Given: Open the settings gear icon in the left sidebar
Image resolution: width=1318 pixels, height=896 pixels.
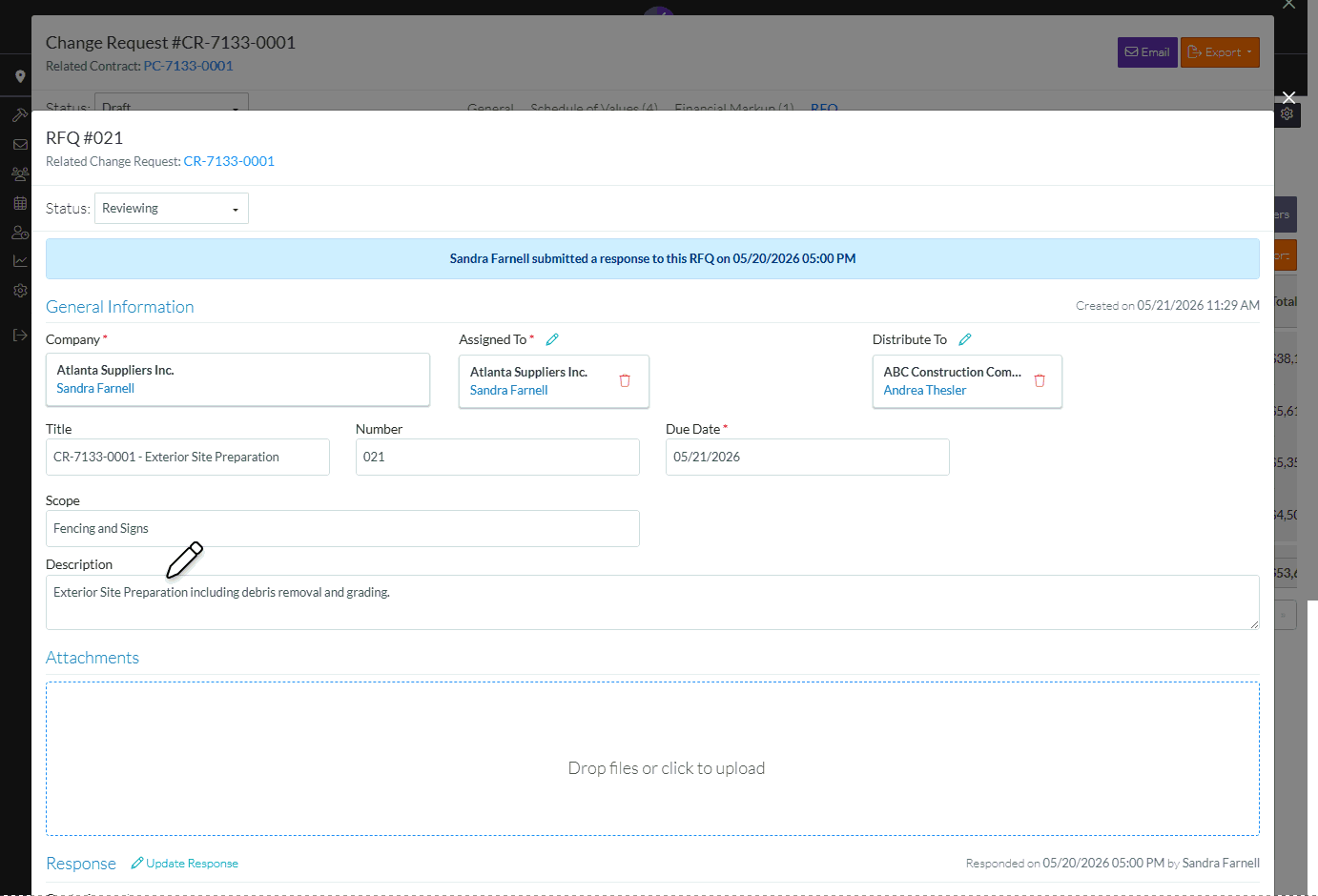Looking at the screenshot, I should coord(20,291).
